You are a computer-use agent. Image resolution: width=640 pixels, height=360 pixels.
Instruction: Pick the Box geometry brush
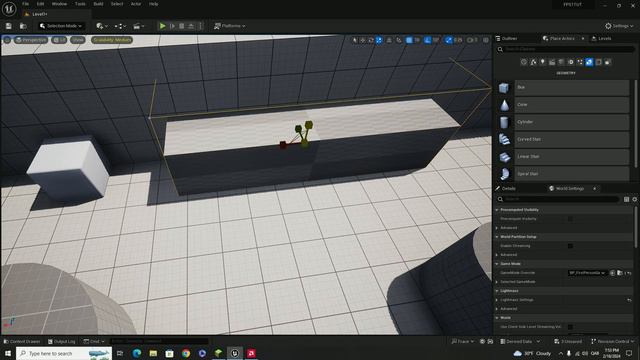point(563,87)
